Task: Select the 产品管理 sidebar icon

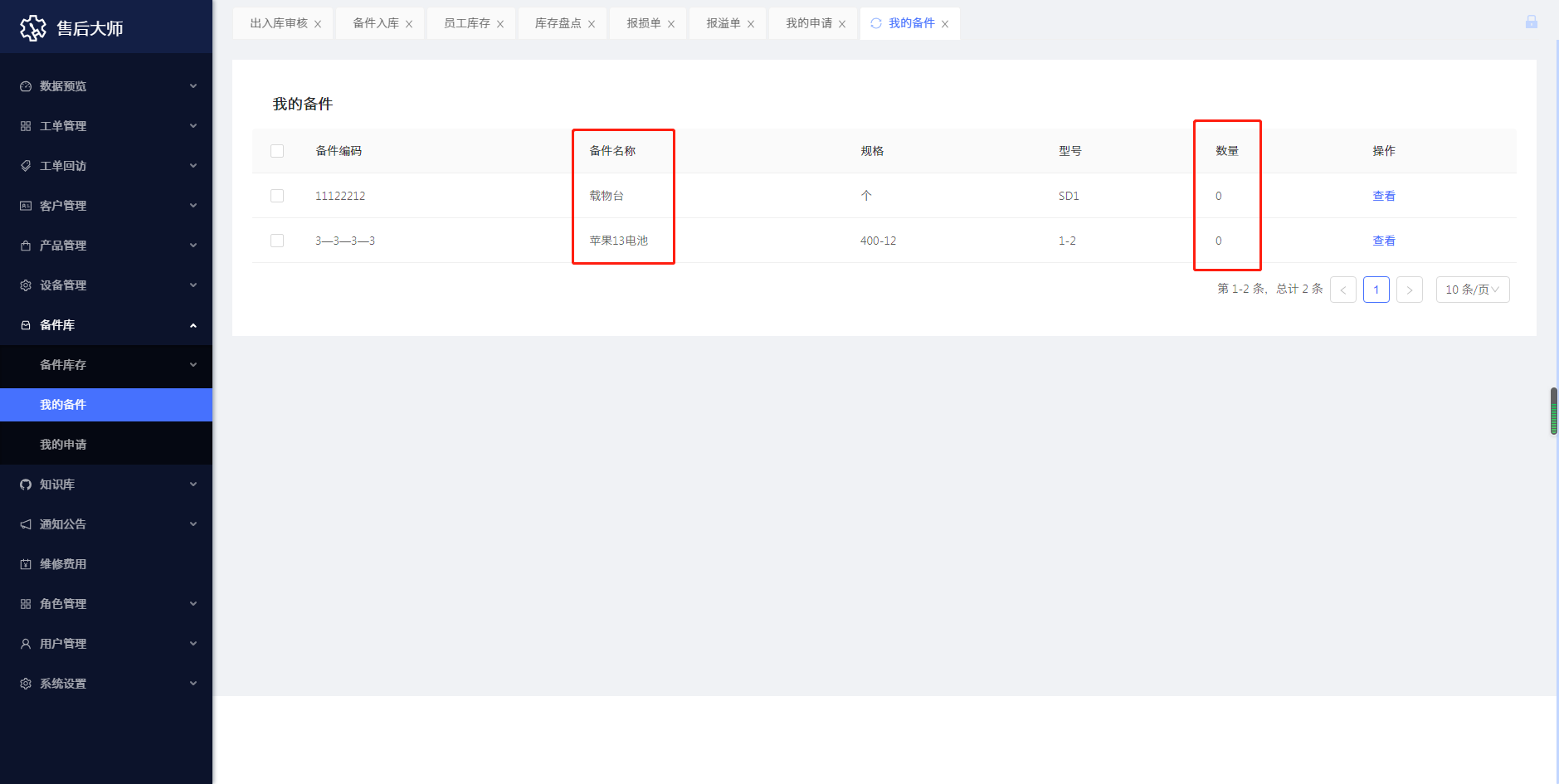Action: click(25, 245)
